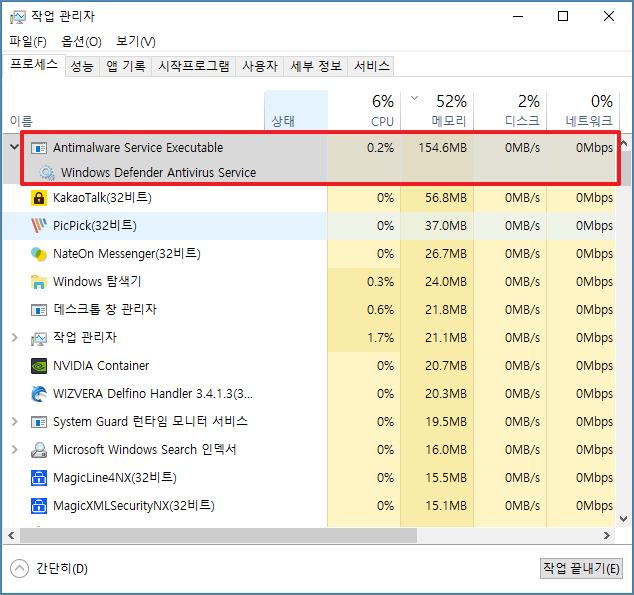Click the horizontal scrollbar right arrow
634x595 pixels.
click(x=607, y=536)
